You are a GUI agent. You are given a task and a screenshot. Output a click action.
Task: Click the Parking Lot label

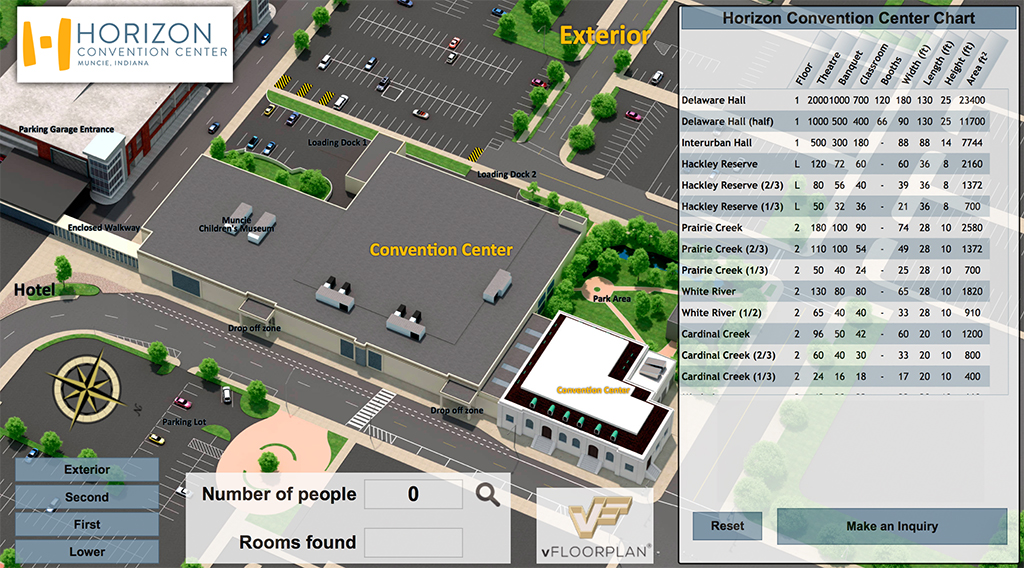[184, 422]
